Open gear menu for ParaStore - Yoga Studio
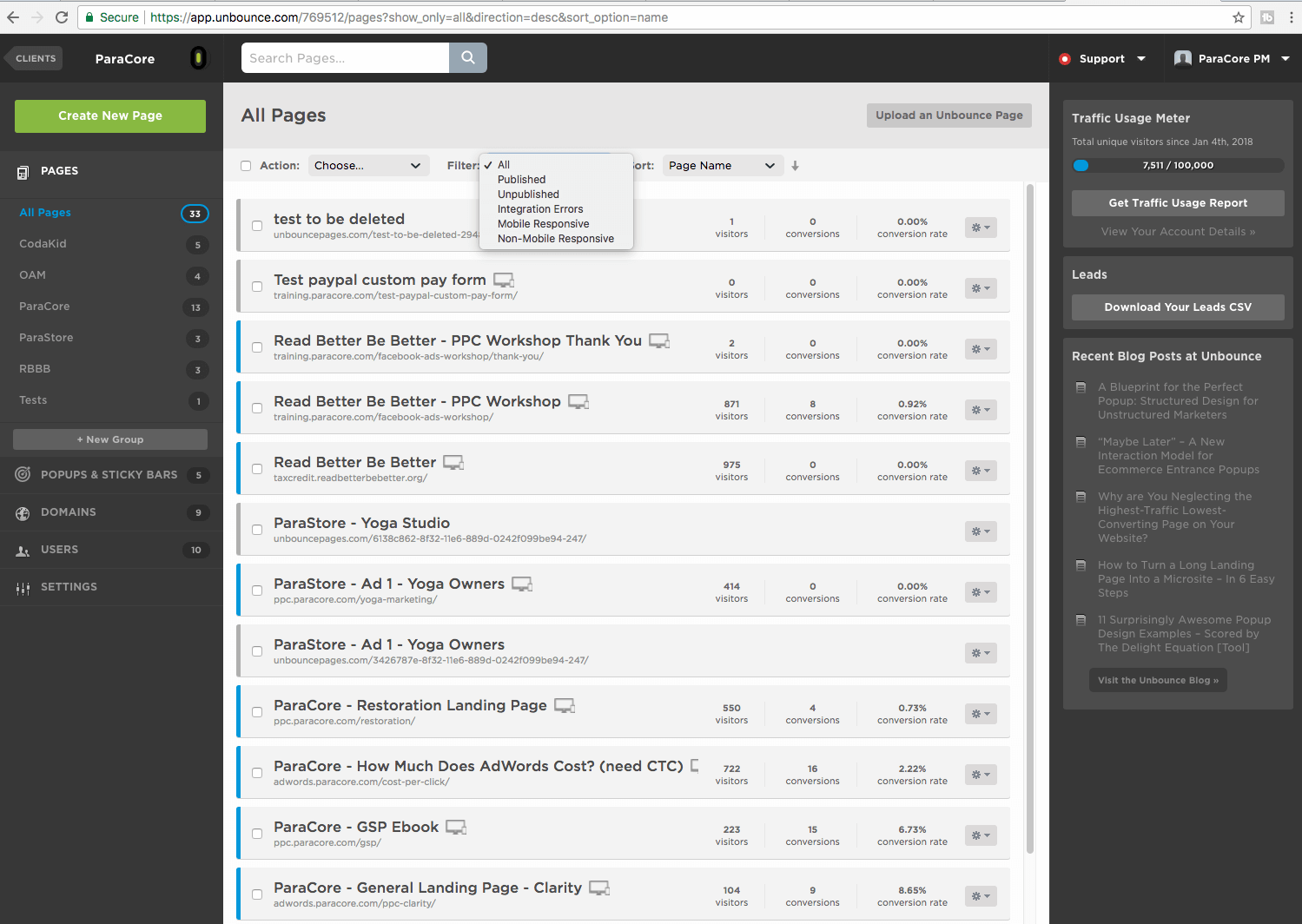The image size is (1302, 924). pyautogui.click(x=981, y=531)
